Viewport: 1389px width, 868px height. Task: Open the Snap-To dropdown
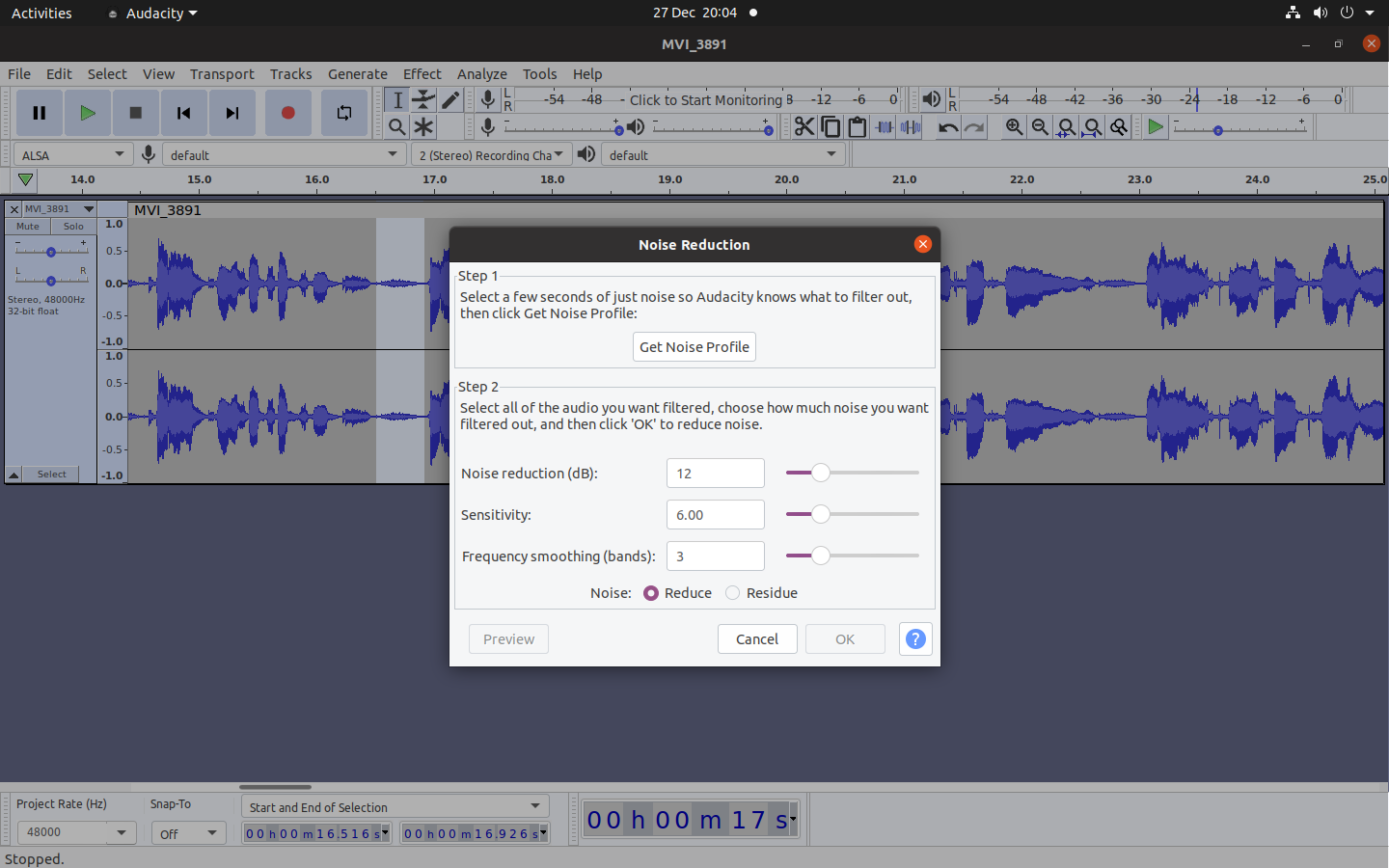[x=188, y=832]
